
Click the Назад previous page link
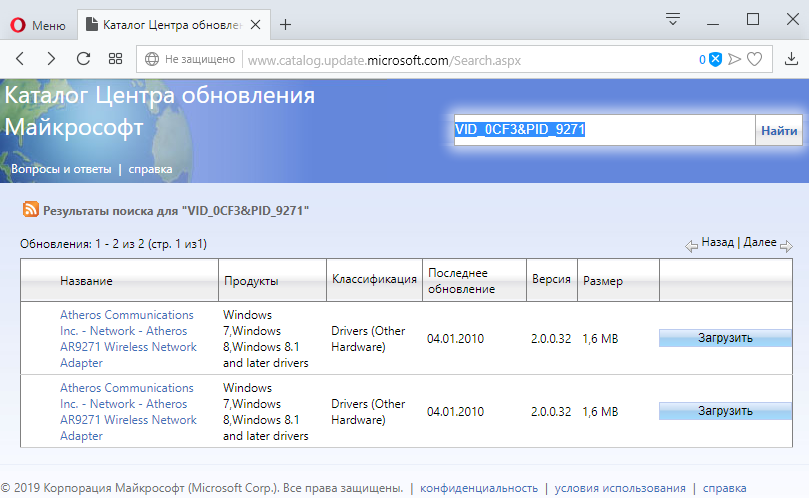[717, 242]
